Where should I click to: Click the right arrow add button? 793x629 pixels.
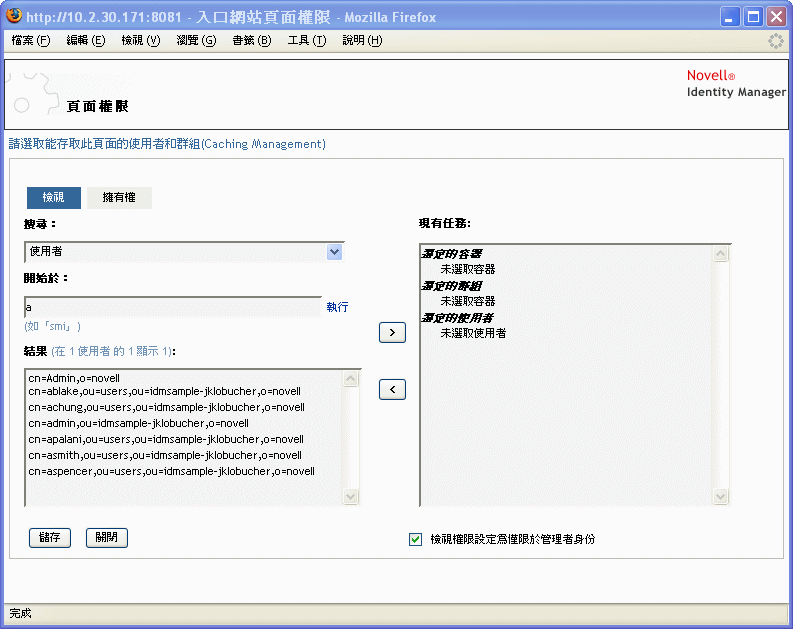coord(392,333)
